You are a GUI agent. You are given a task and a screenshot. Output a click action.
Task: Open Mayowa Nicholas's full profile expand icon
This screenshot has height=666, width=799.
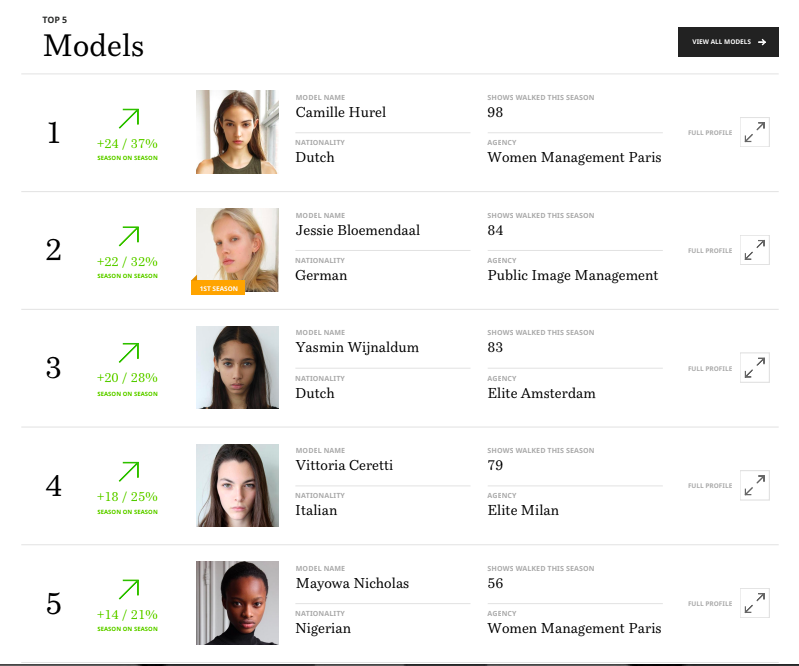pos(755,603)
